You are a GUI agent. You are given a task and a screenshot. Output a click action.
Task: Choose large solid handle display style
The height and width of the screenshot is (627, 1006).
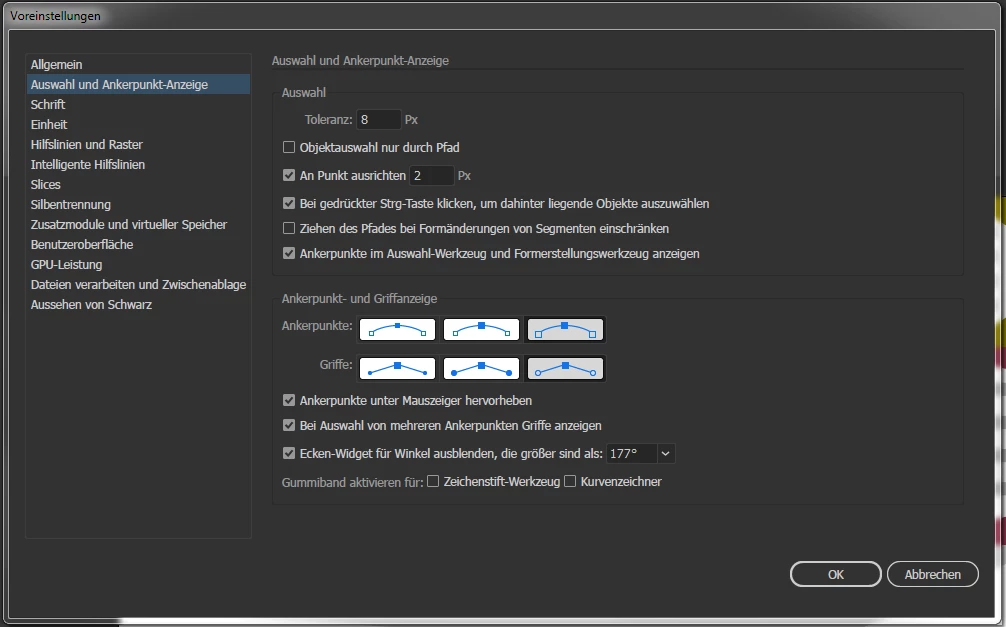point(481,368)
